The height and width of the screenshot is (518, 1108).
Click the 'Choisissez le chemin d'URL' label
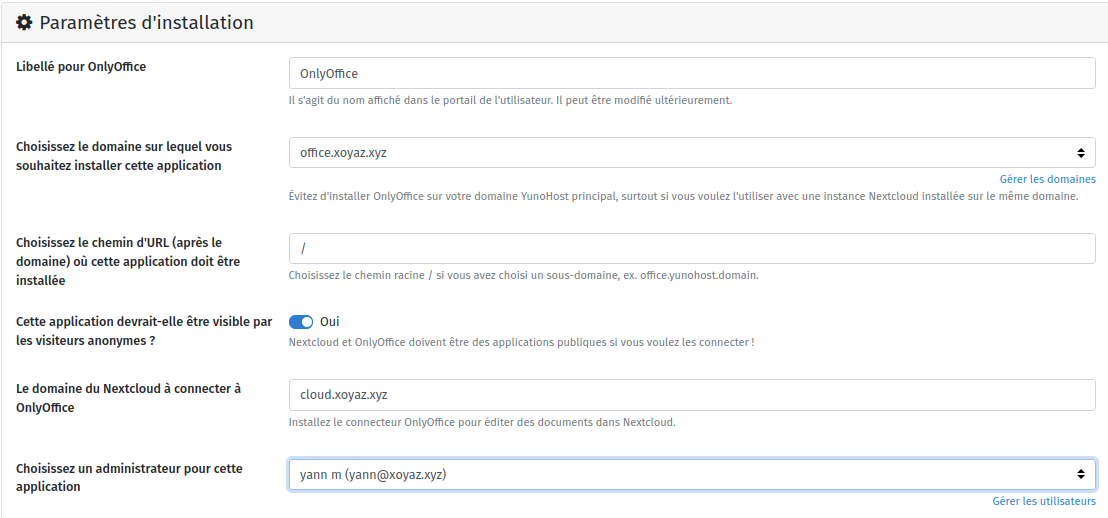click(x=127, y=262)
